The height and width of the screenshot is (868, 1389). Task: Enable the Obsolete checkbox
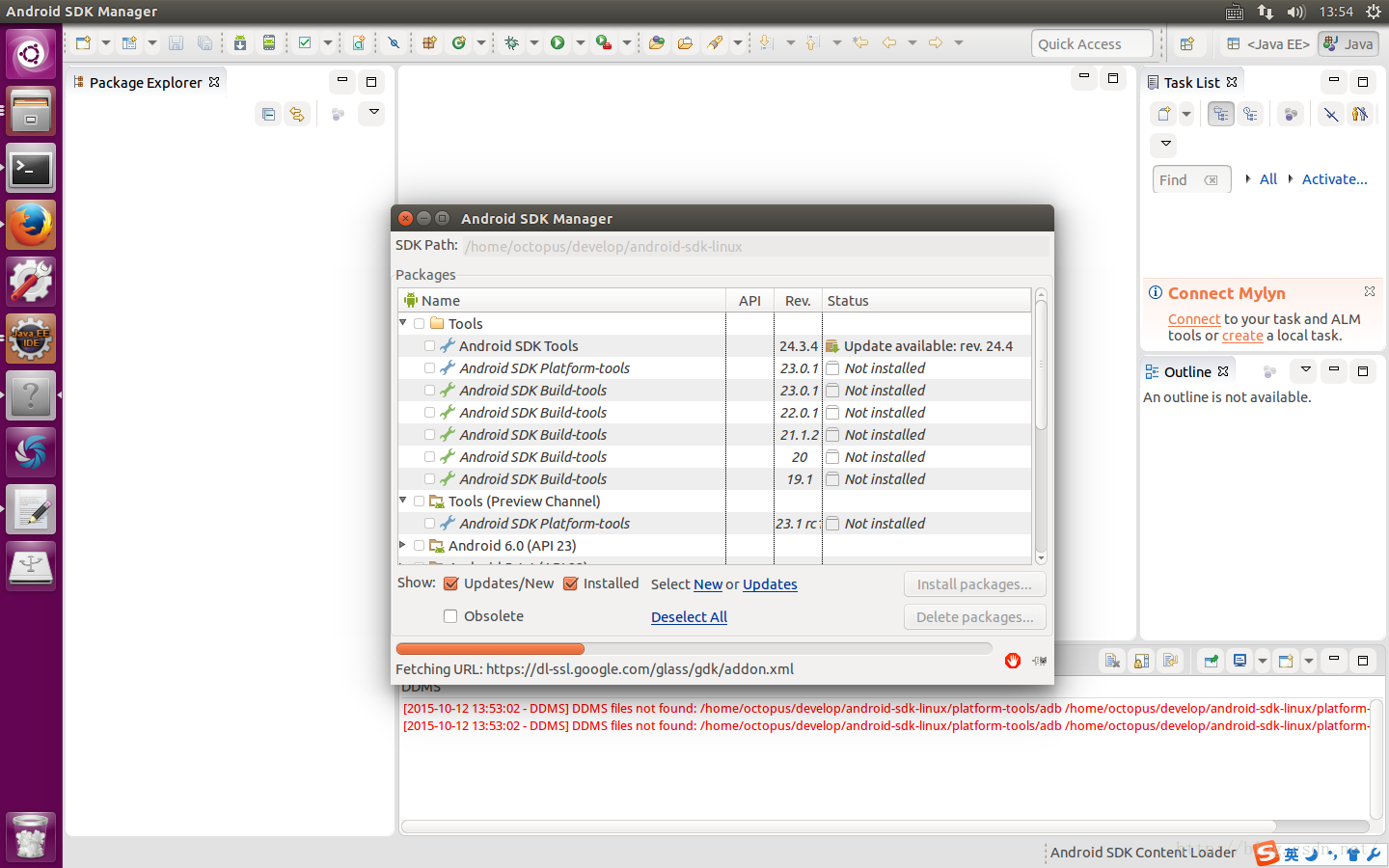tap(450, 616)
